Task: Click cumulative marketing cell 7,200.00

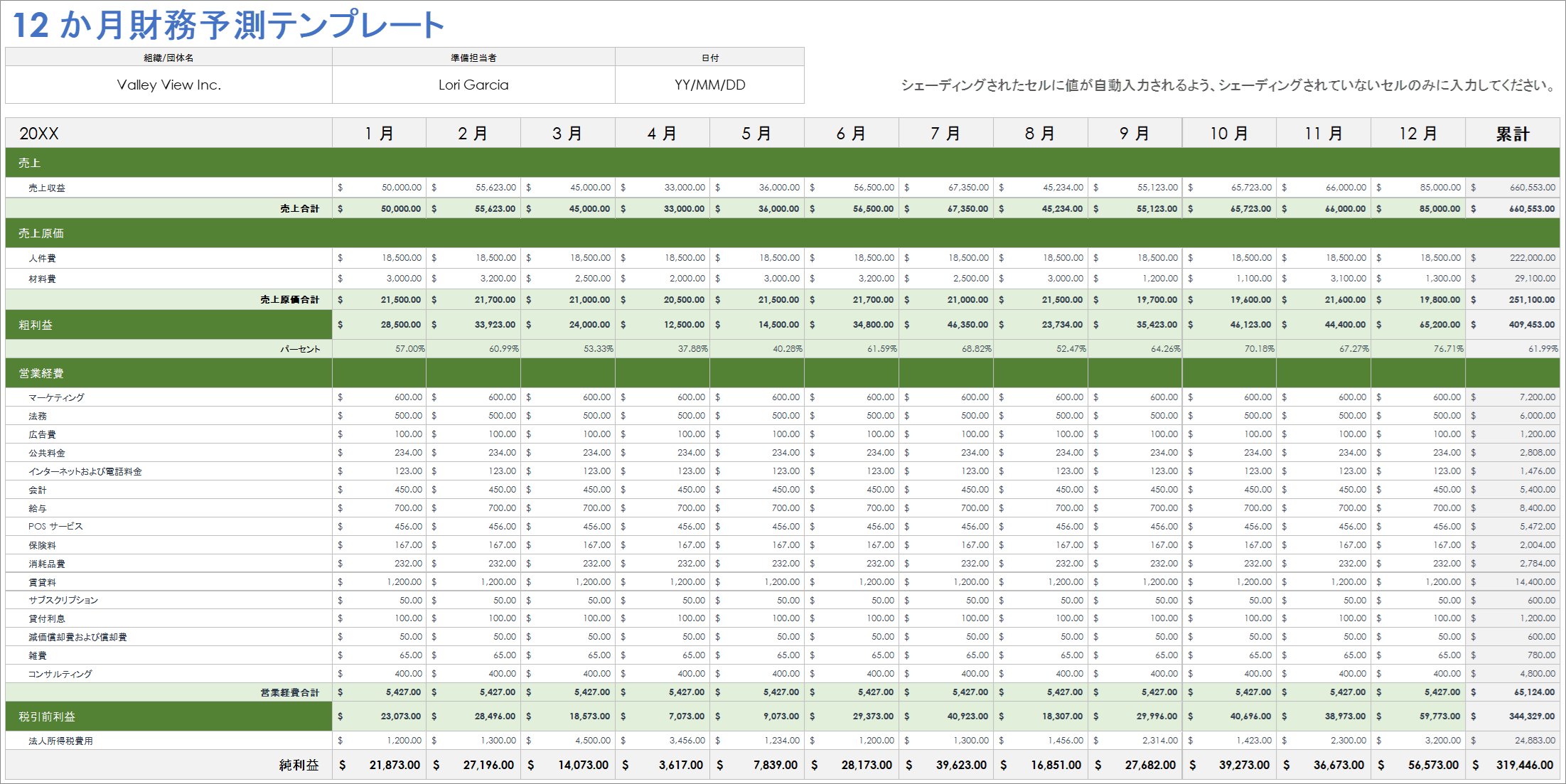Action: (1513, 397)
